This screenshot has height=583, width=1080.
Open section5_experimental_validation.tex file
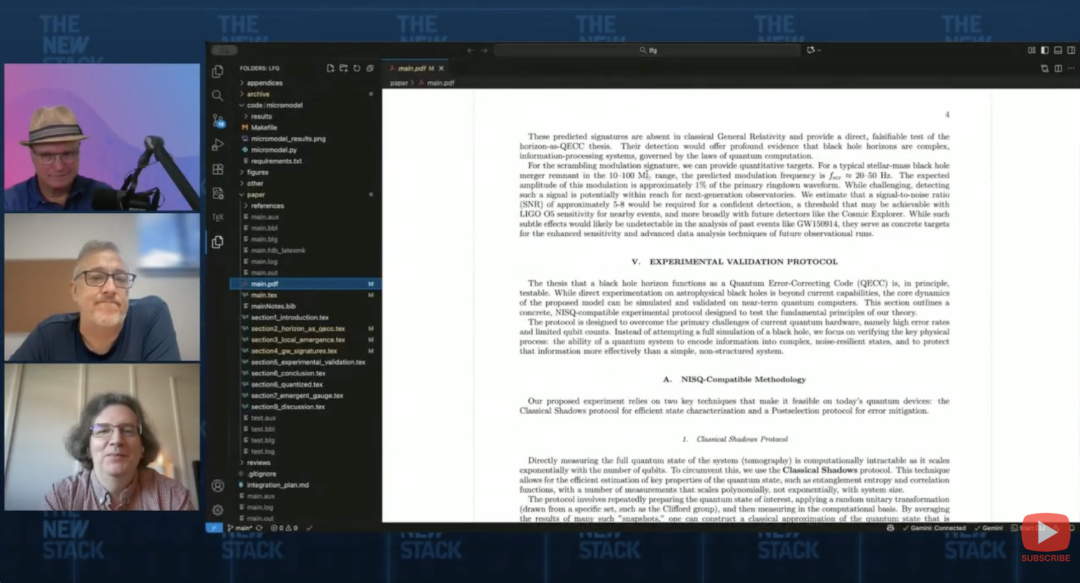coord(303,362)
